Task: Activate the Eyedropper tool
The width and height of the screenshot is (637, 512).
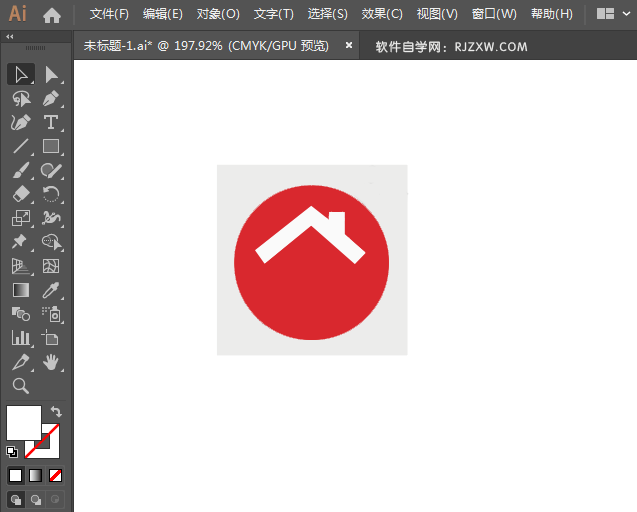Action: [51, 290]
